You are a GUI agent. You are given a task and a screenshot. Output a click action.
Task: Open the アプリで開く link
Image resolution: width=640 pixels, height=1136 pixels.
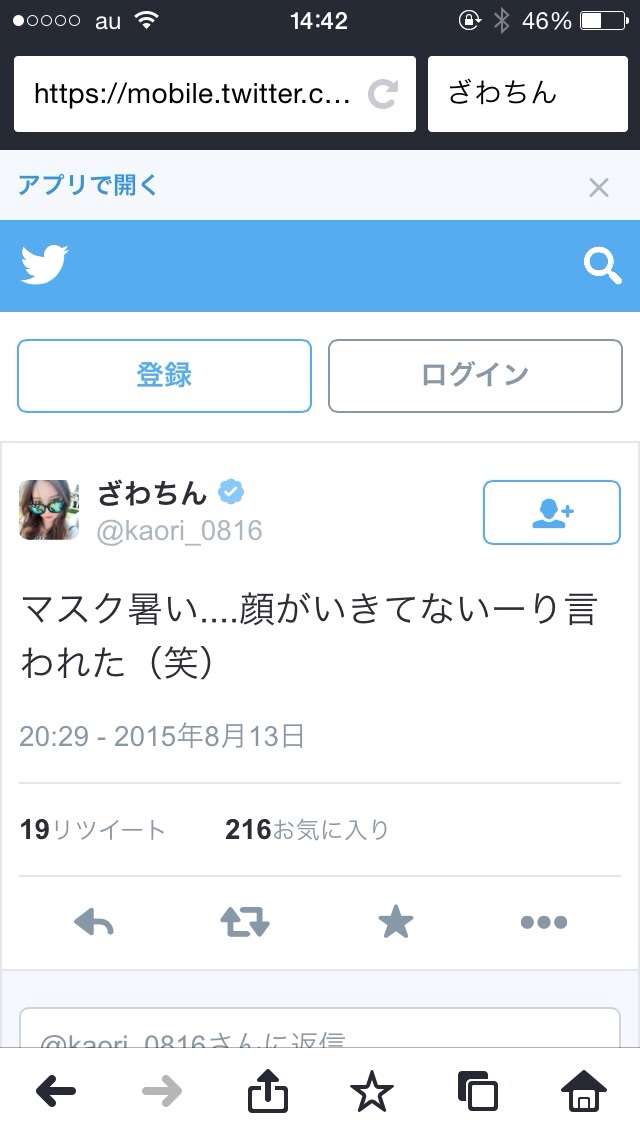tap(88, 185)
